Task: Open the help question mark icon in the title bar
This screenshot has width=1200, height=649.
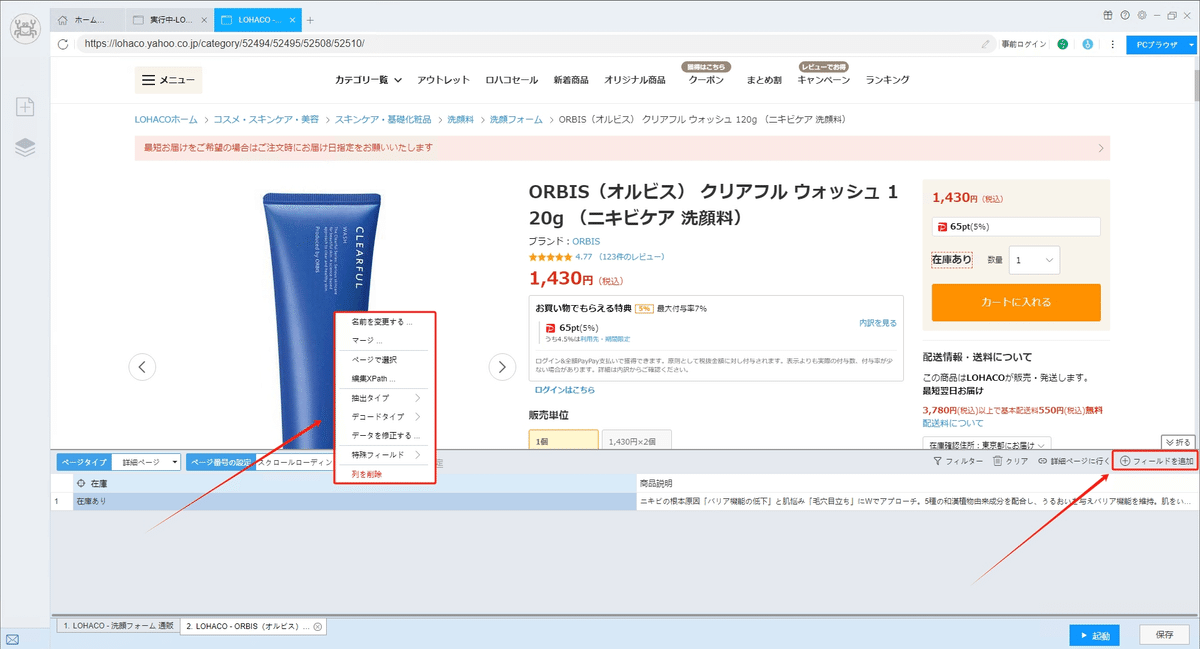Action: [1125, 15]
